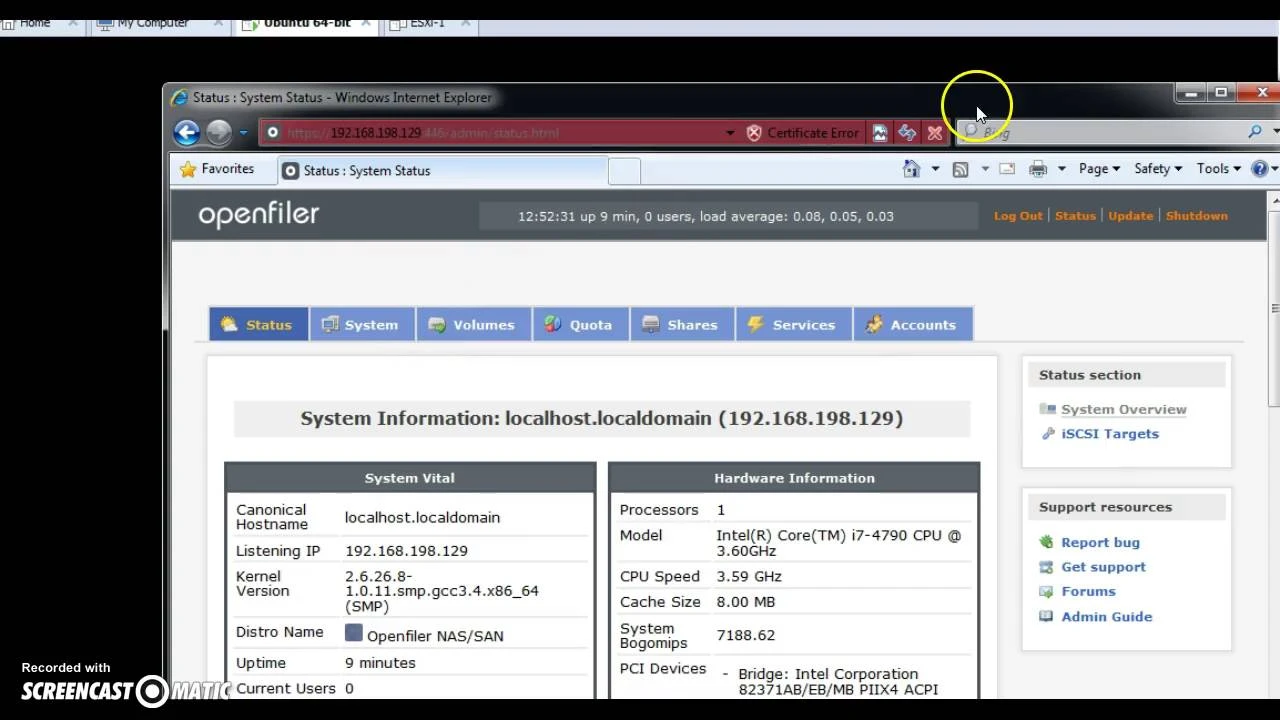
Task: Open the address bar URL dropdown arrow
Action: [730, 132]
